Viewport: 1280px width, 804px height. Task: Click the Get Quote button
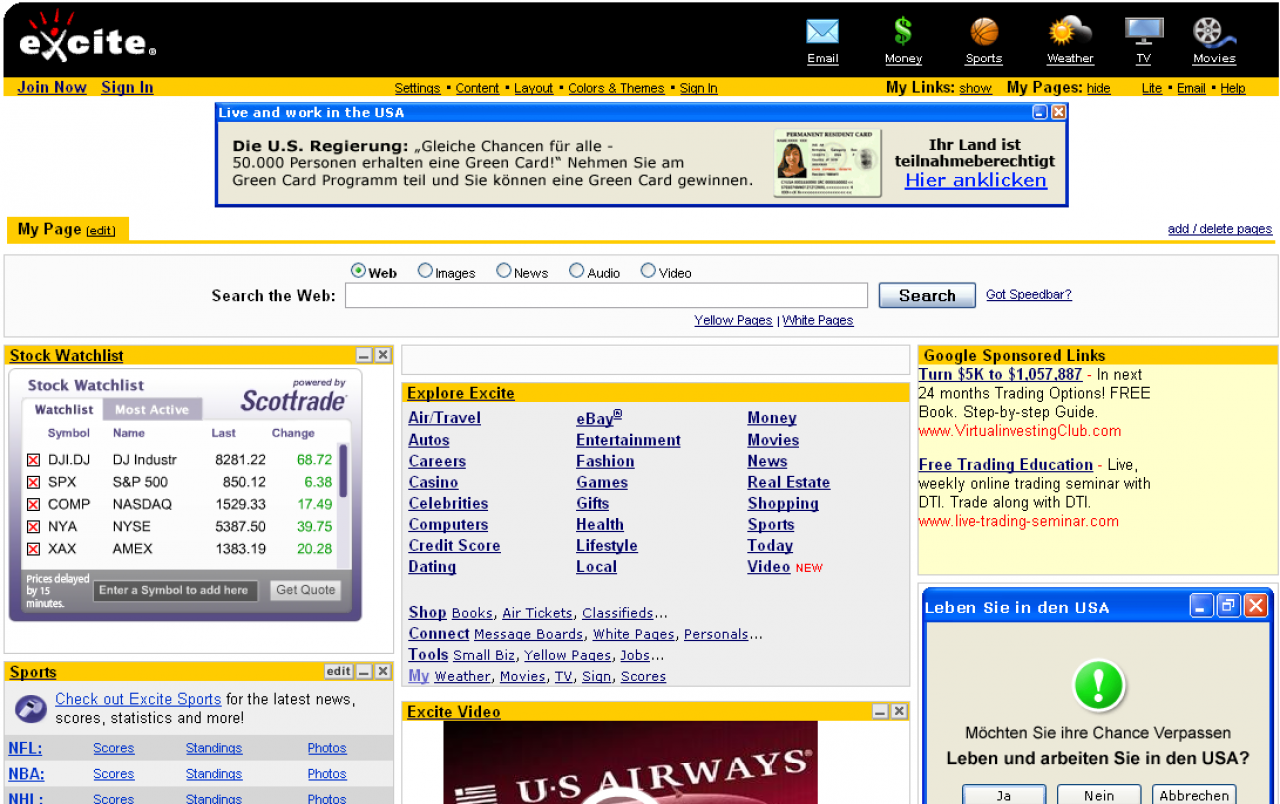tap(306, 590)
